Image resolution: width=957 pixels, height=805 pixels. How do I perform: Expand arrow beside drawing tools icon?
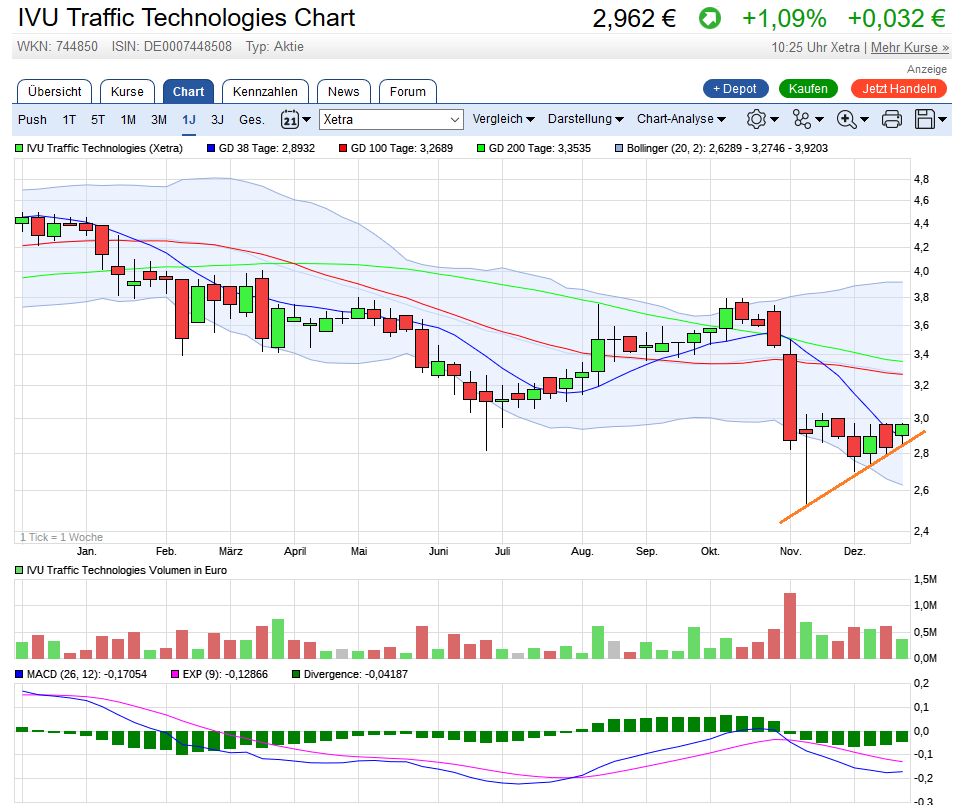[x=819, y=120]
